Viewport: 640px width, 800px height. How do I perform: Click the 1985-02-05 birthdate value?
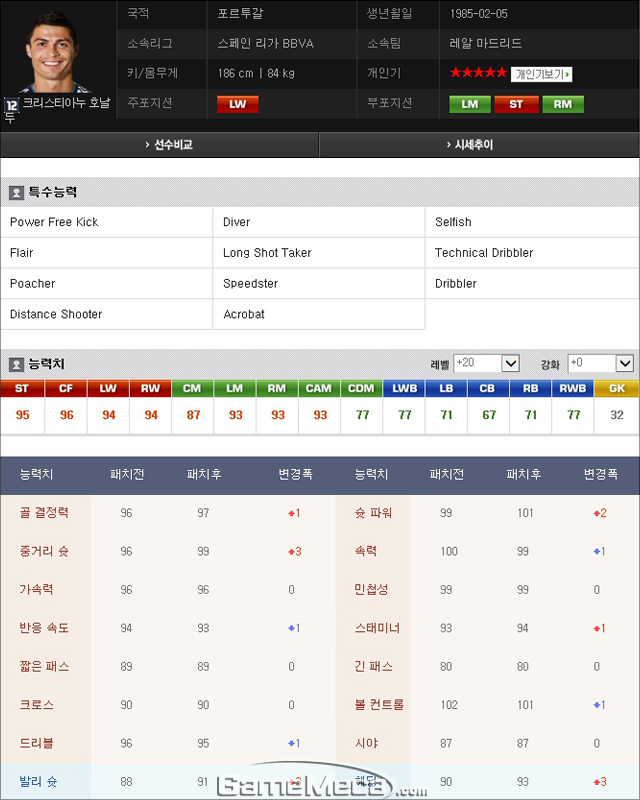point(479,14)
